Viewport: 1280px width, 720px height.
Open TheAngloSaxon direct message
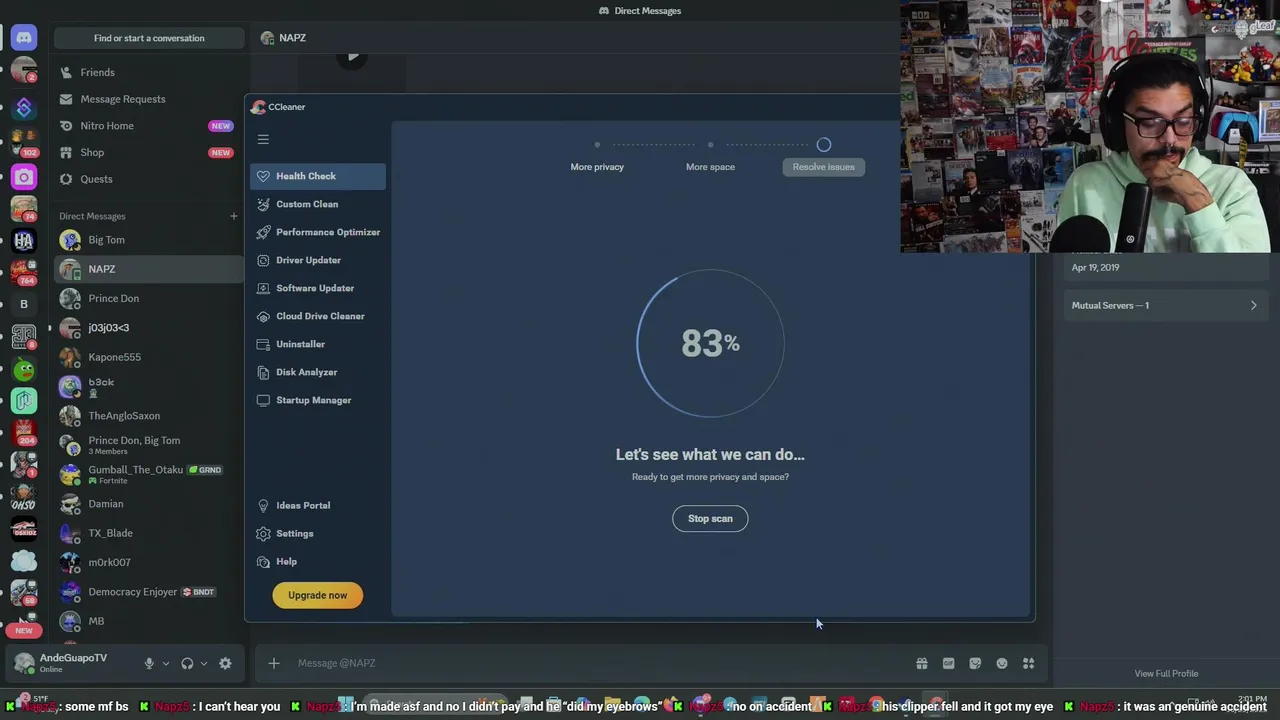pos(148,416)
